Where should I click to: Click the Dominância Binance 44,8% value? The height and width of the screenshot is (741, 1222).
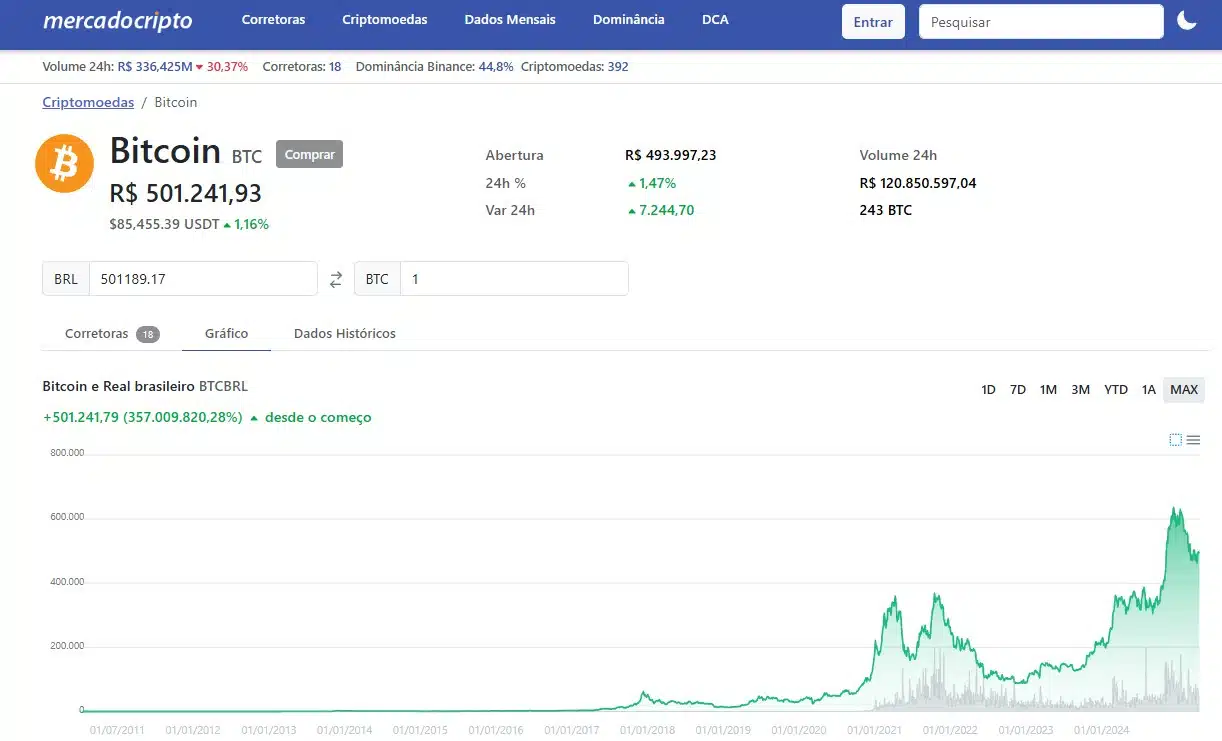pyautogui.click(x=496, y=67)
